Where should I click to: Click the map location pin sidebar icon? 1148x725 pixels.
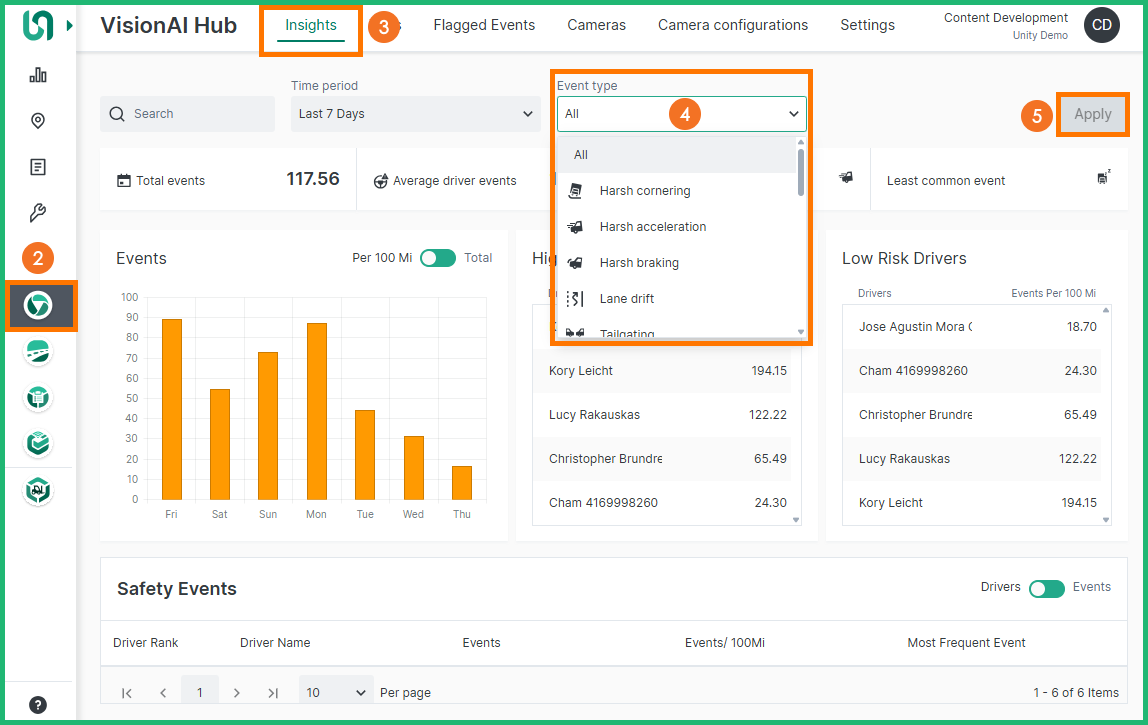point(38,121)
